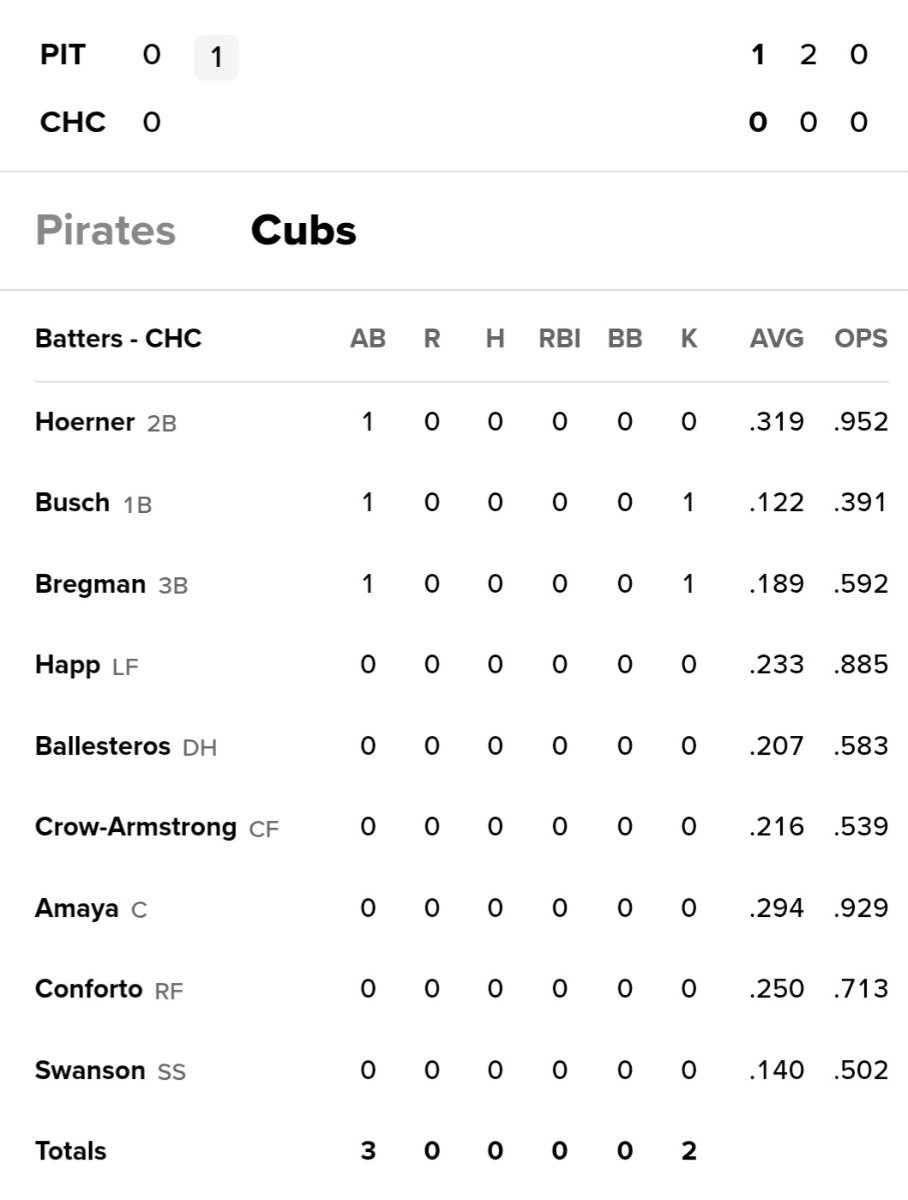The height and width of the screenshot is (1200, 908).
Task: Click the Totals row label
Action: pyautogui.click(x=70, y=1152)
